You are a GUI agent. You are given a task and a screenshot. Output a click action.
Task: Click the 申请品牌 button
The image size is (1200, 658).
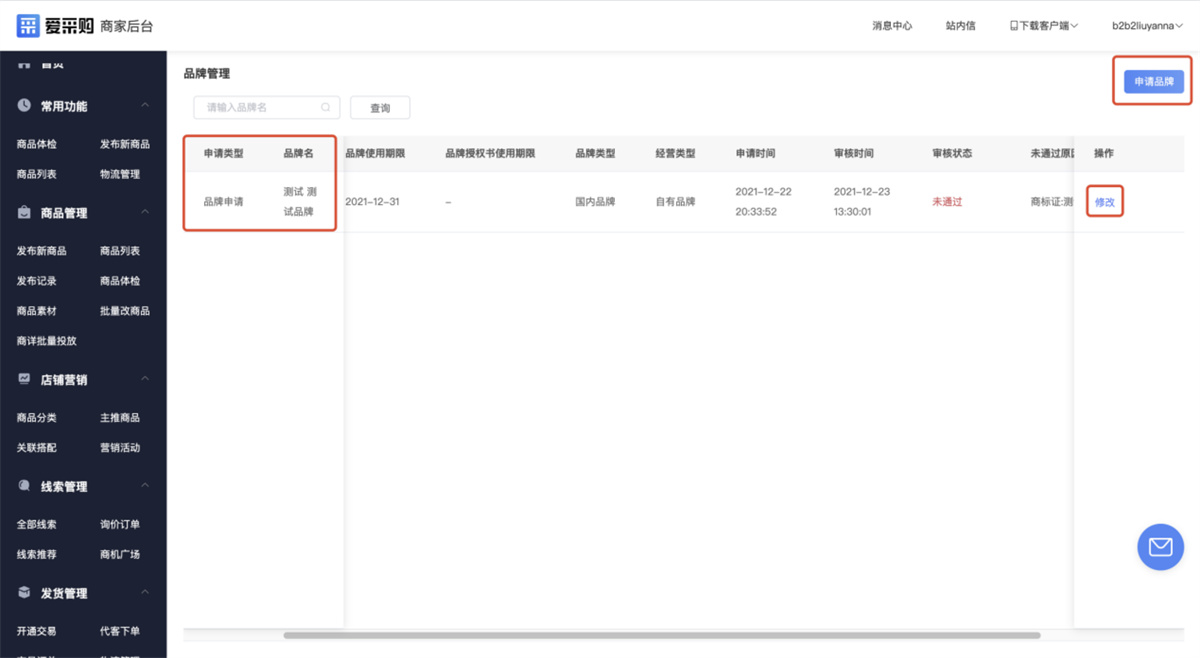point(1153,82)
